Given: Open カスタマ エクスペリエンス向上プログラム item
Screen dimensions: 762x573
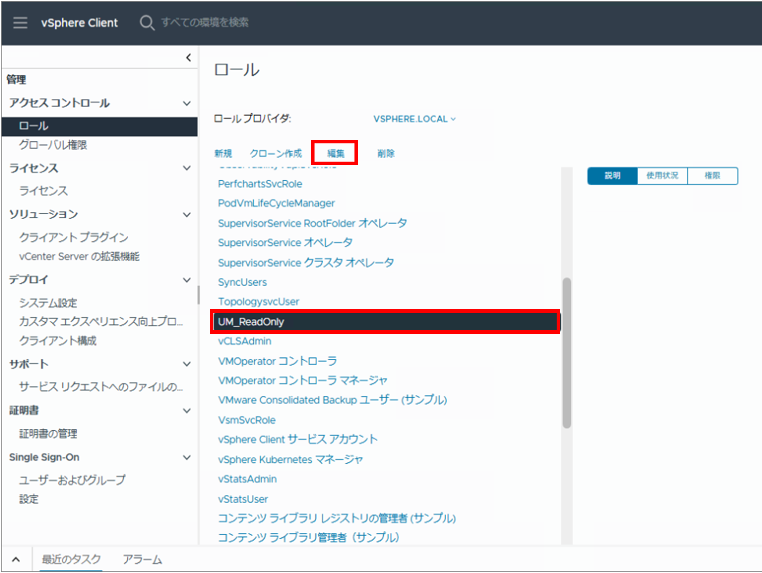Looking at the screenshot, I should pyautogui.click(x=101, y=322).
